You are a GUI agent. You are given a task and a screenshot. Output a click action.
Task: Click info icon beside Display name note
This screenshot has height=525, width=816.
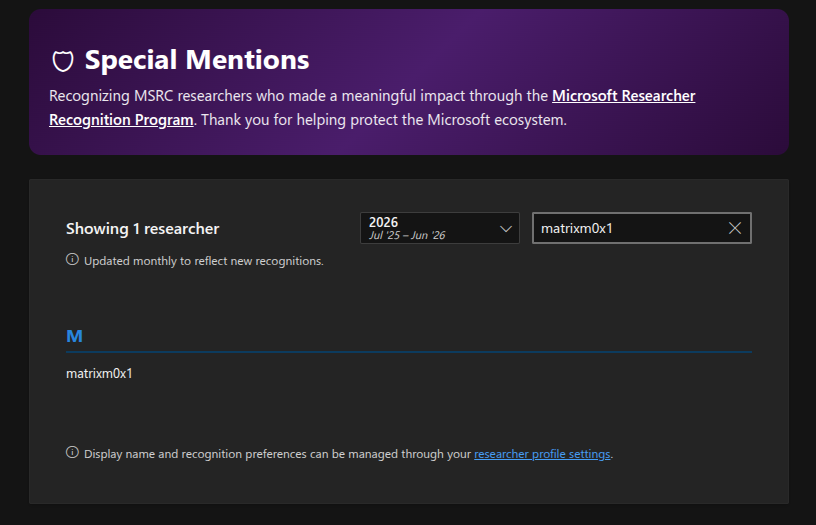click(72, 453)
